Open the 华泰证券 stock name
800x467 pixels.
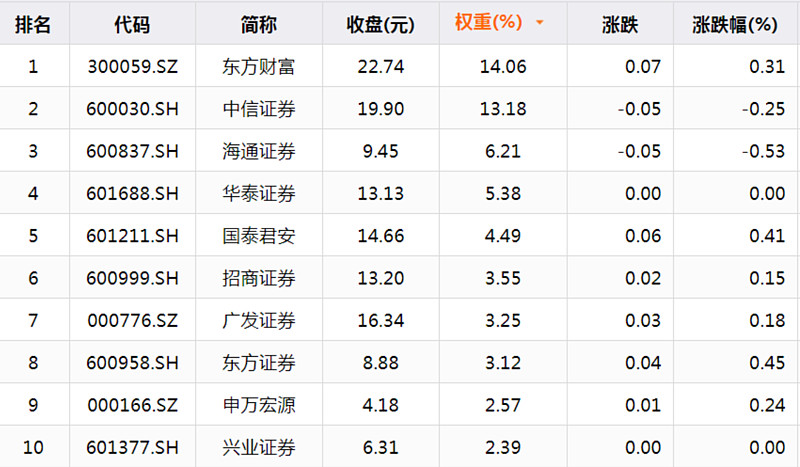(259, 194)
